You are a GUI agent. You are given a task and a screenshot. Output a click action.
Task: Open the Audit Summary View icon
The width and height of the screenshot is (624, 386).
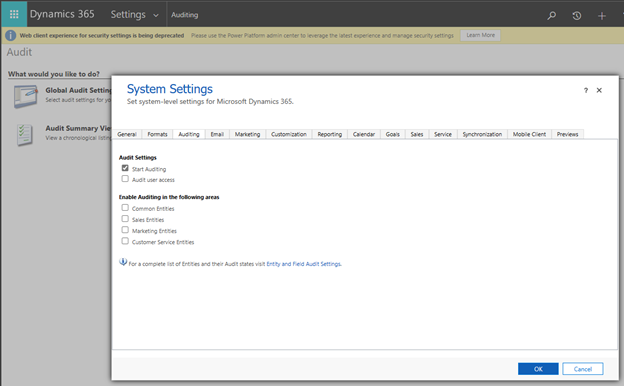[x=25, y=135]
